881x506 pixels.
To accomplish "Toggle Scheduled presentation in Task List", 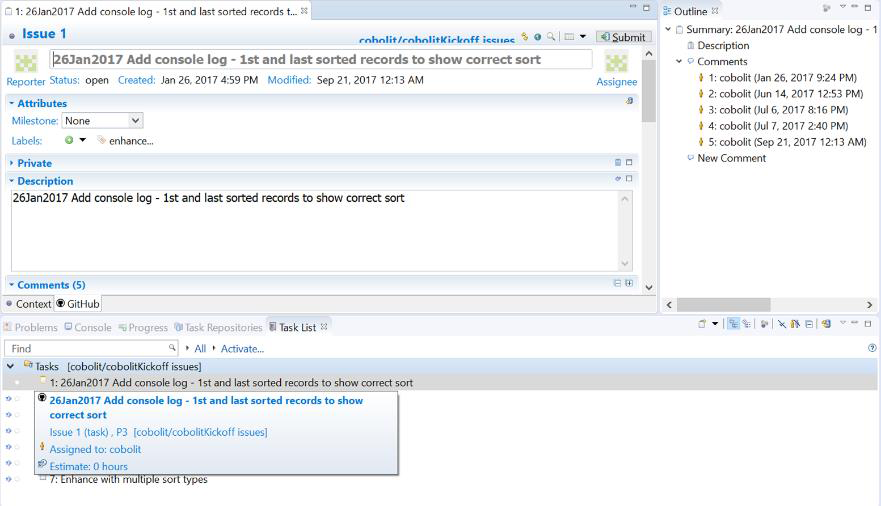I will coord(746,324).
